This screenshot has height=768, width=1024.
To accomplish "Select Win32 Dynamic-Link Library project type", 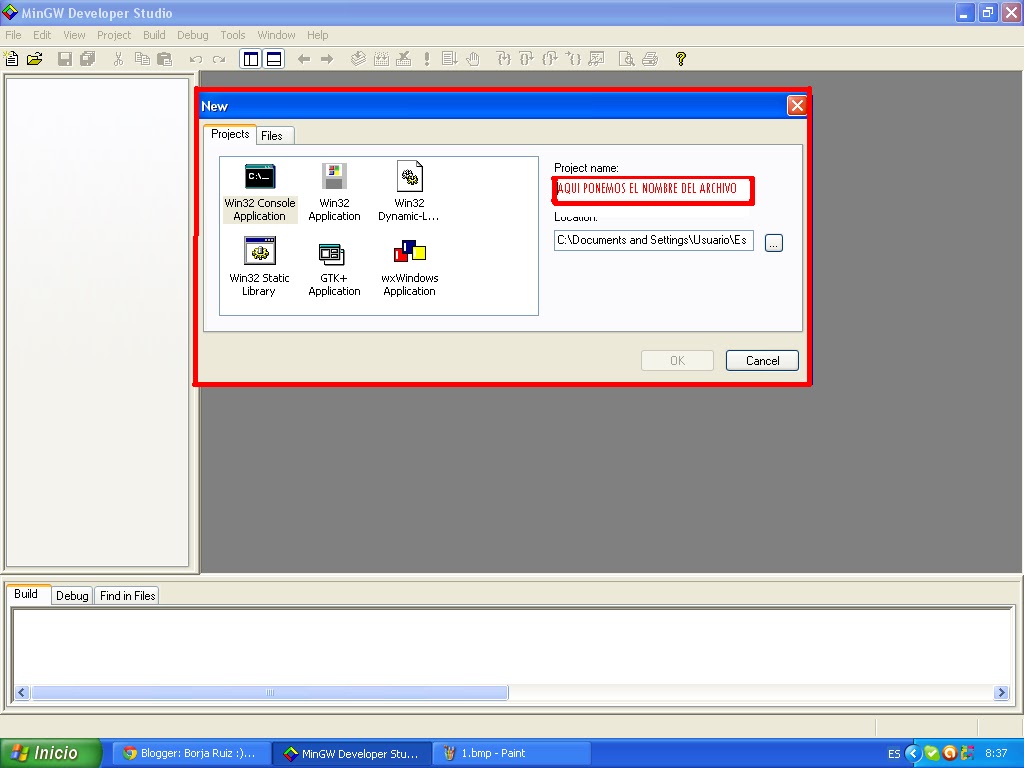I will coord(409,193).
